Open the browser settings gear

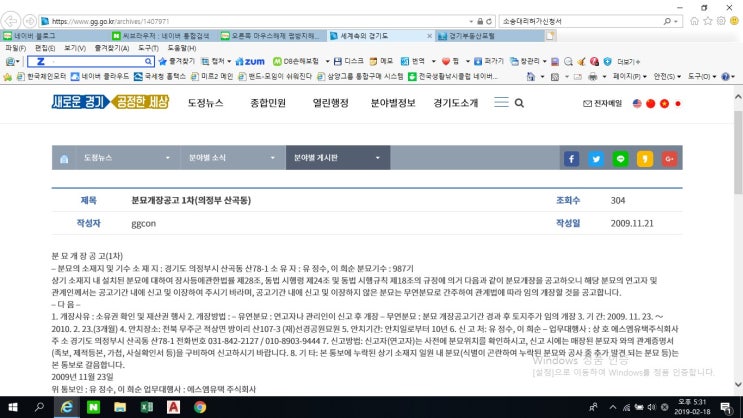(721, 21)
